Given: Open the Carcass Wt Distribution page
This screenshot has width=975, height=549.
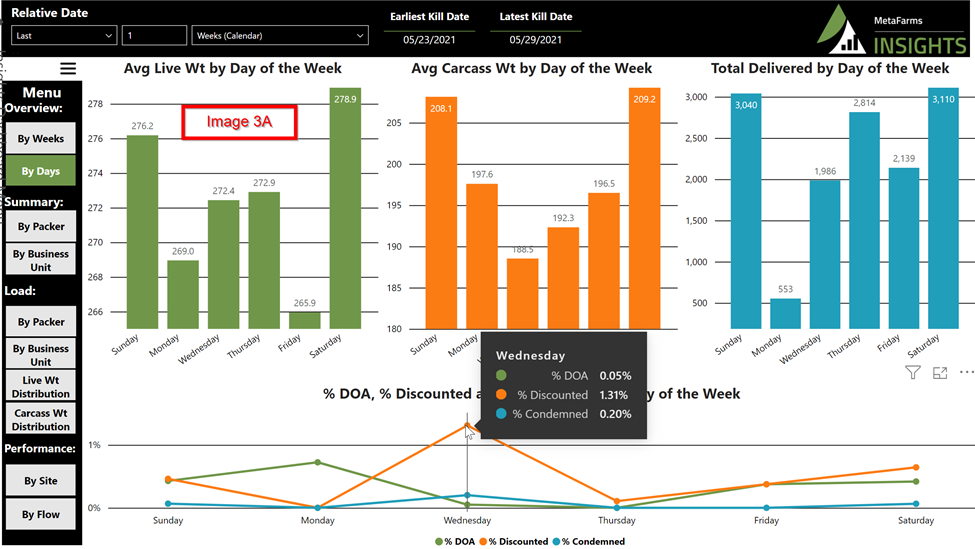Looking at the screenshot, I should click(x=40, y=419).
